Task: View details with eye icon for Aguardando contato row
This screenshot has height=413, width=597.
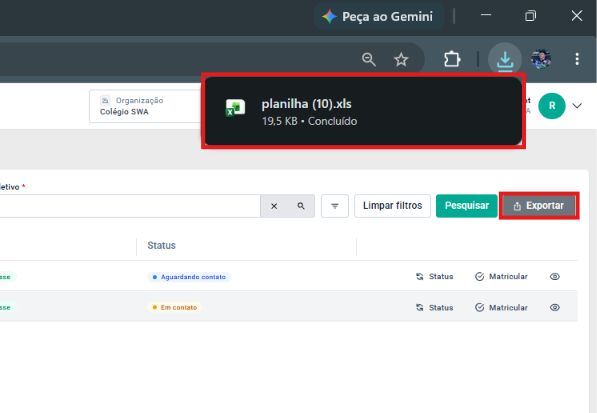Action: coord(555,276)
